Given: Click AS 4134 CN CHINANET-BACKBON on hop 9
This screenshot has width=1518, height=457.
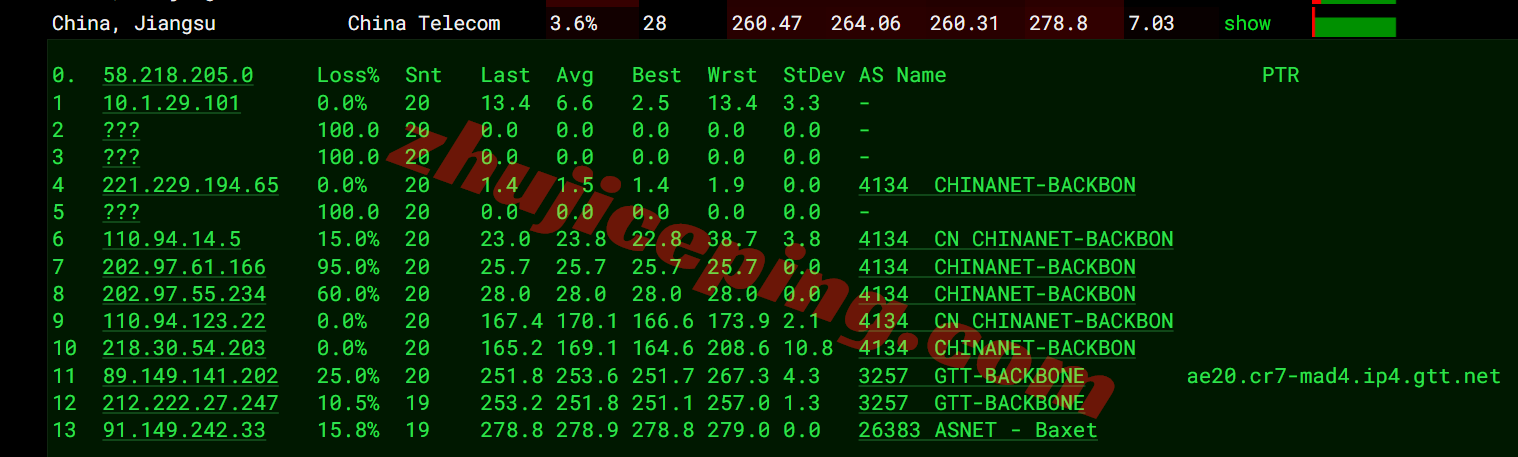Looking at the screenshot, I should coord(1016,321).
